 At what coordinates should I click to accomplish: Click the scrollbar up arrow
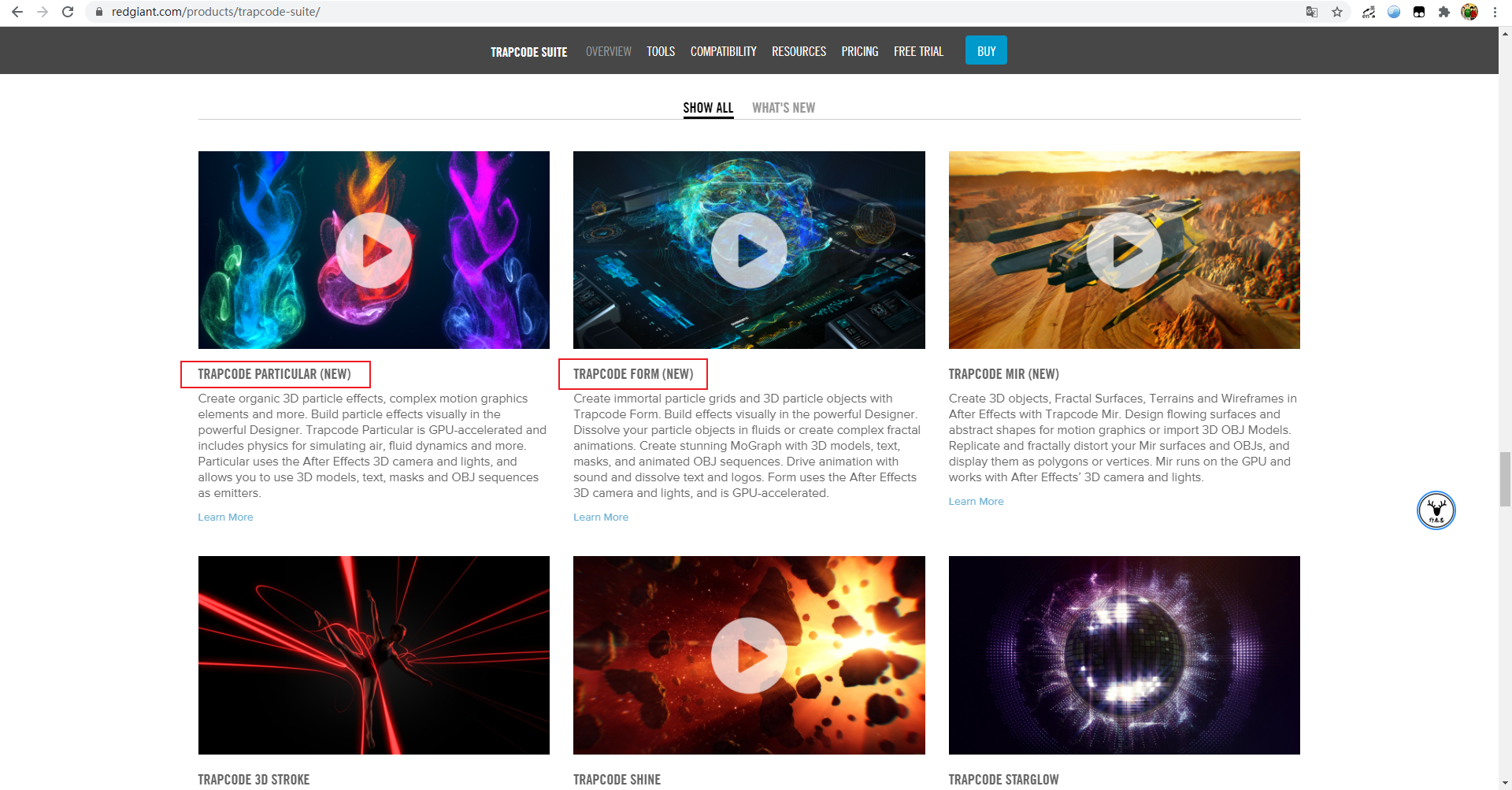coord(1505,33)
